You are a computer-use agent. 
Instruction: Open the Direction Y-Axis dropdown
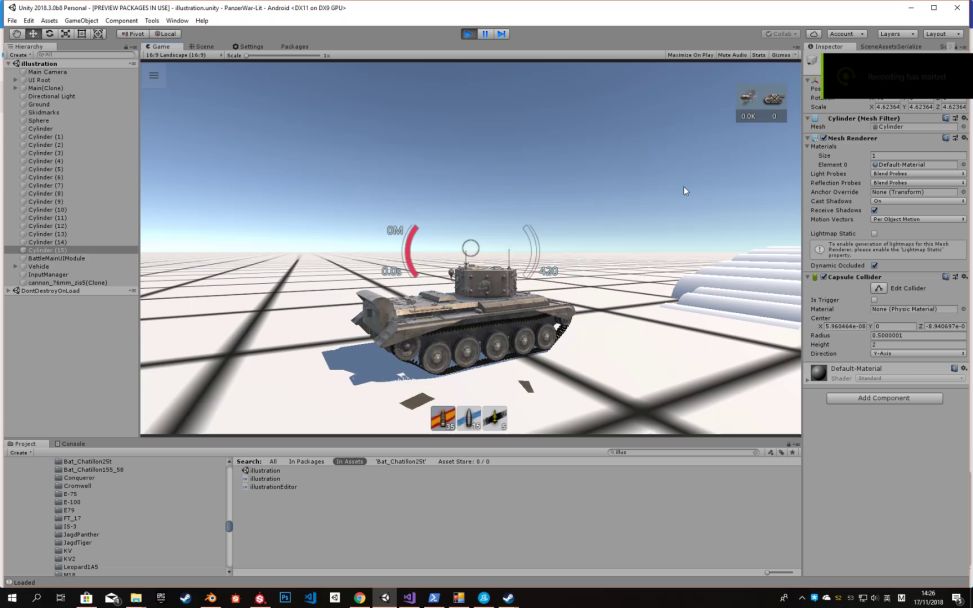point(917,353)
